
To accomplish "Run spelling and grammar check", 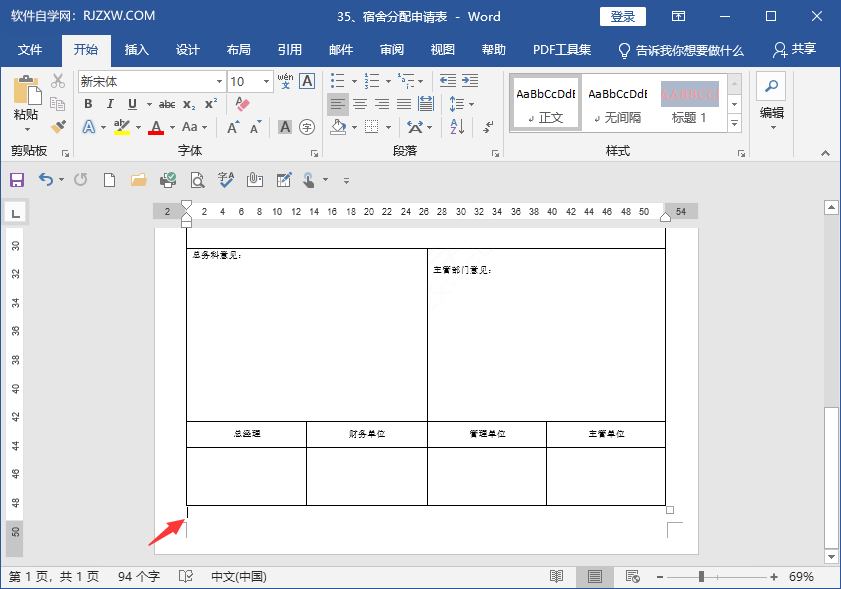I will (x=224, y=180).
